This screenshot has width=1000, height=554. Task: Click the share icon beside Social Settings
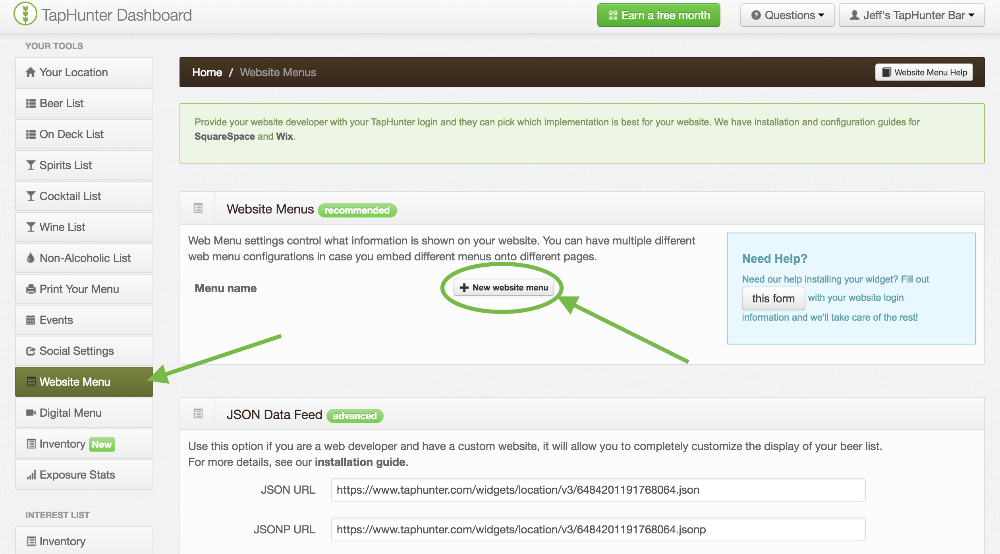31,351
